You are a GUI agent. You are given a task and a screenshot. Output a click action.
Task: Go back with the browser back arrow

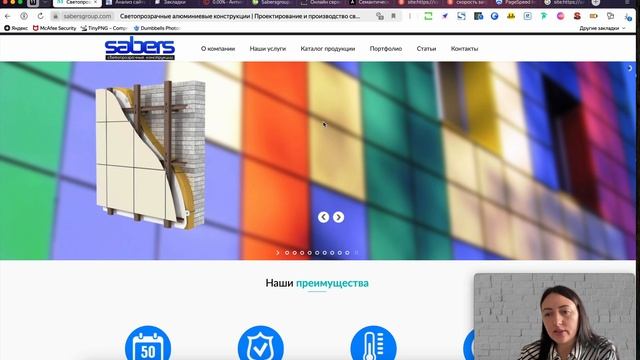(7, 16)
